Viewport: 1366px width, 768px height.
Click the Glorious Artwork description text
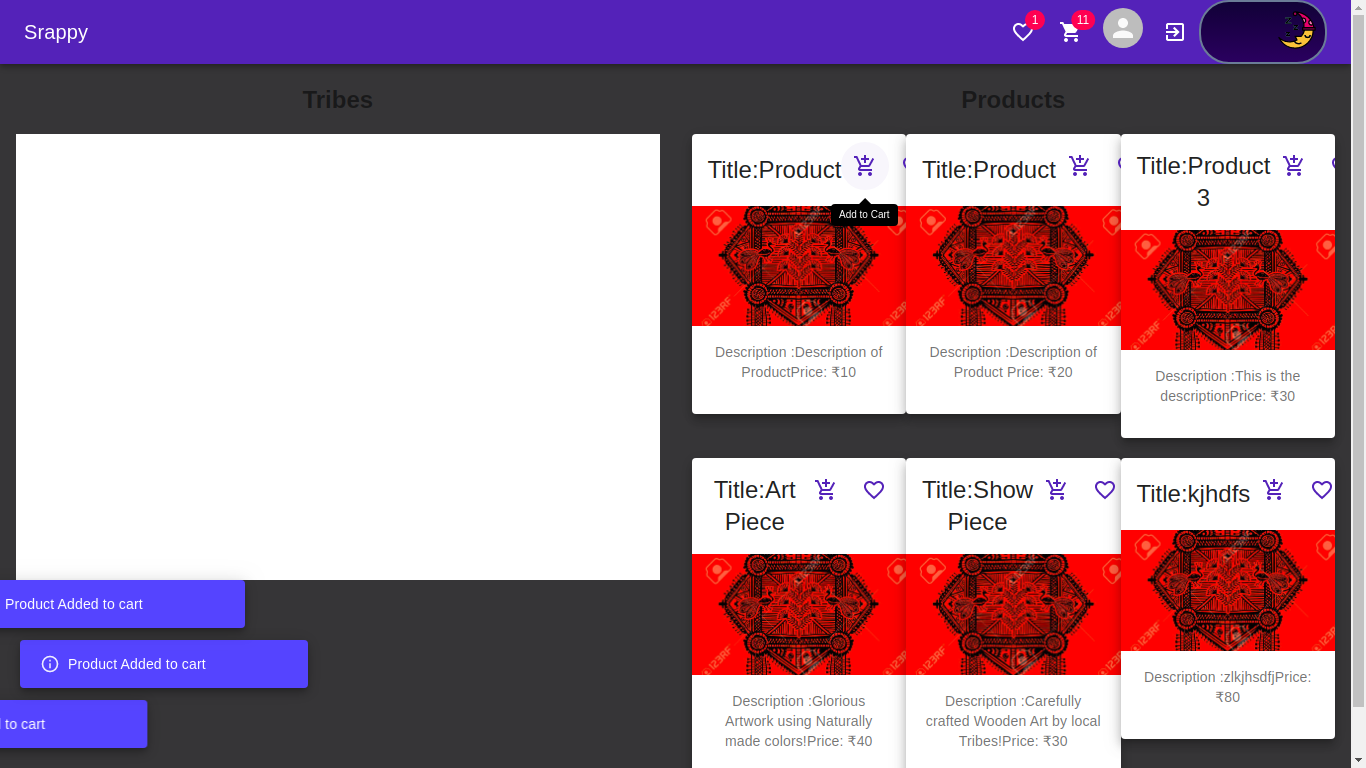point(799,721)
